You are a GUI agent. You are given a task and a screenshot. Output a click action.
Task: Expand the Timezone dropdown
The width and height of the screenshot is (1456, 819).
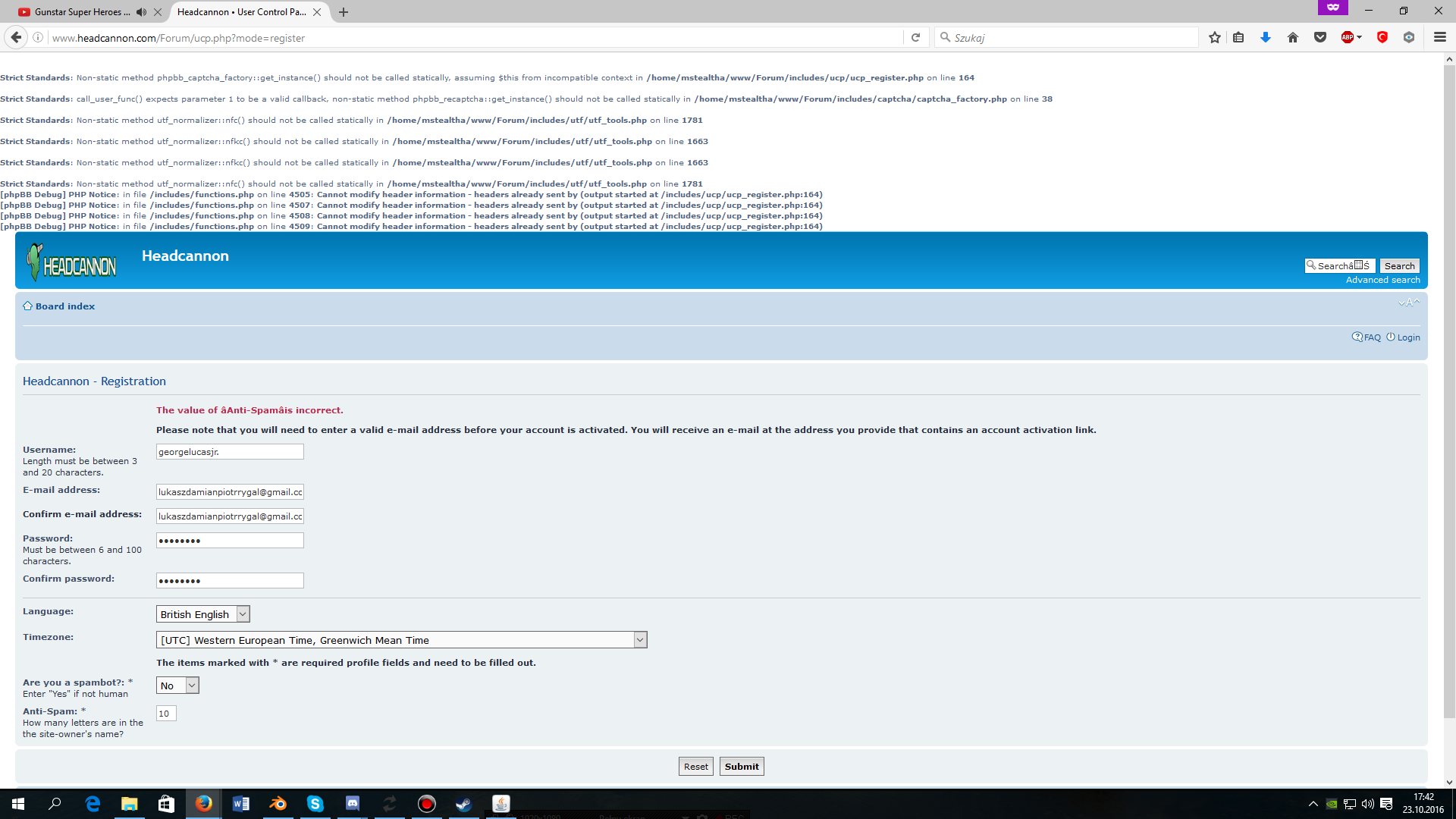click(402, 640)
